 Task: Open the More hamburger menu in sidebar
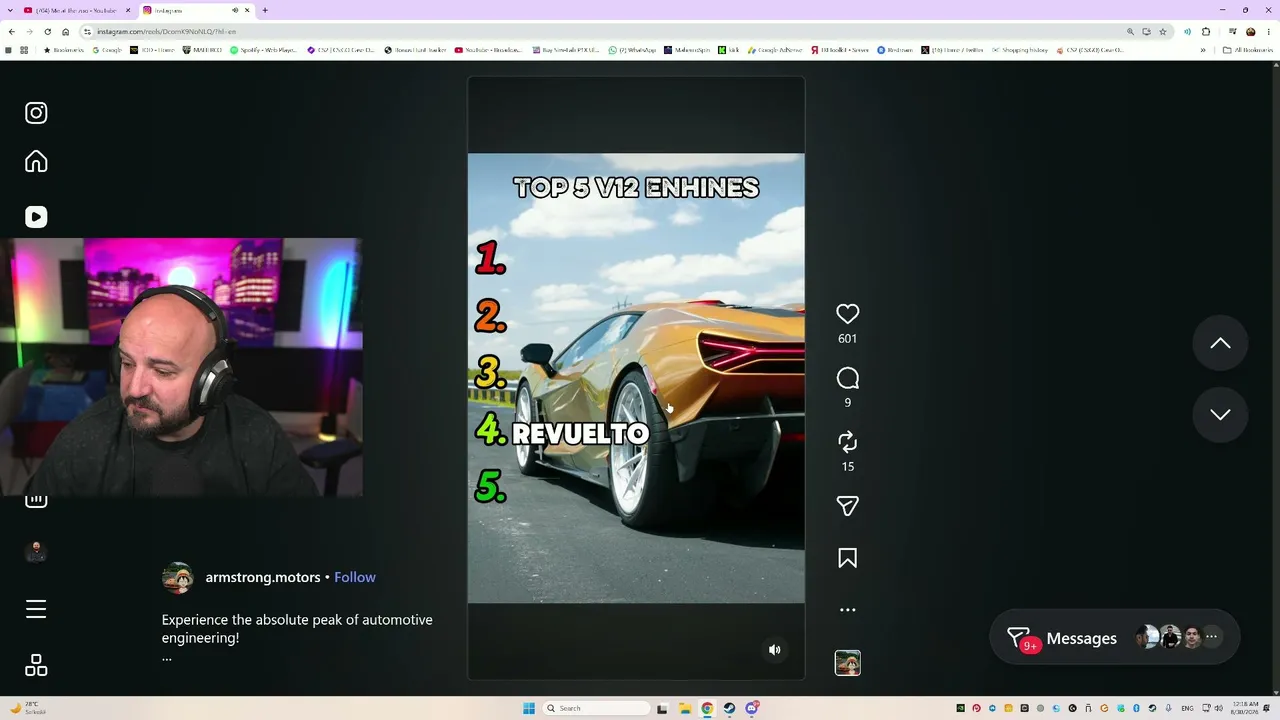[36, 609]
